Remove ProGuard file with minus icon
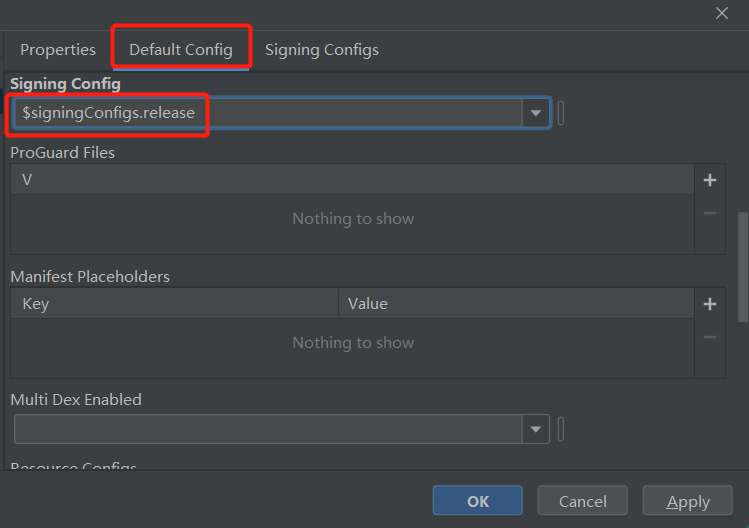The width and height of the screenshot is (749, 528). 710,213
